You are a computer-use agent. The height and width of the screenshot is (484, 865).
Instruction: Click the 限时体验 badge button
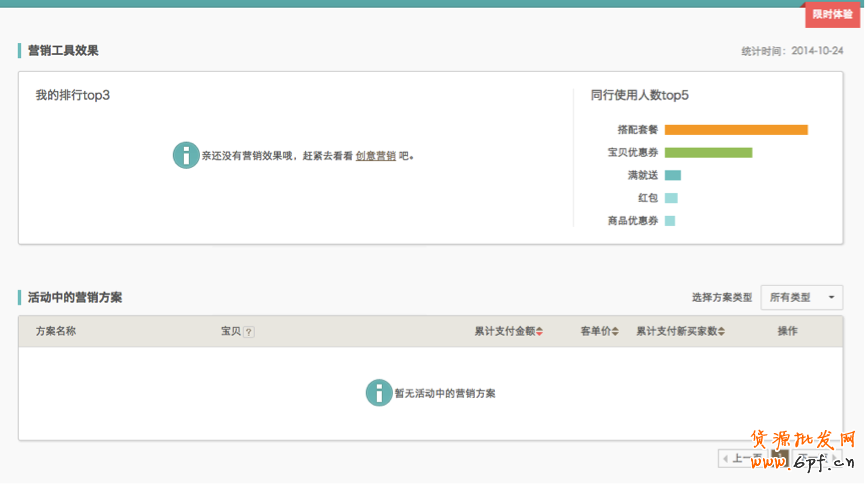832,15
